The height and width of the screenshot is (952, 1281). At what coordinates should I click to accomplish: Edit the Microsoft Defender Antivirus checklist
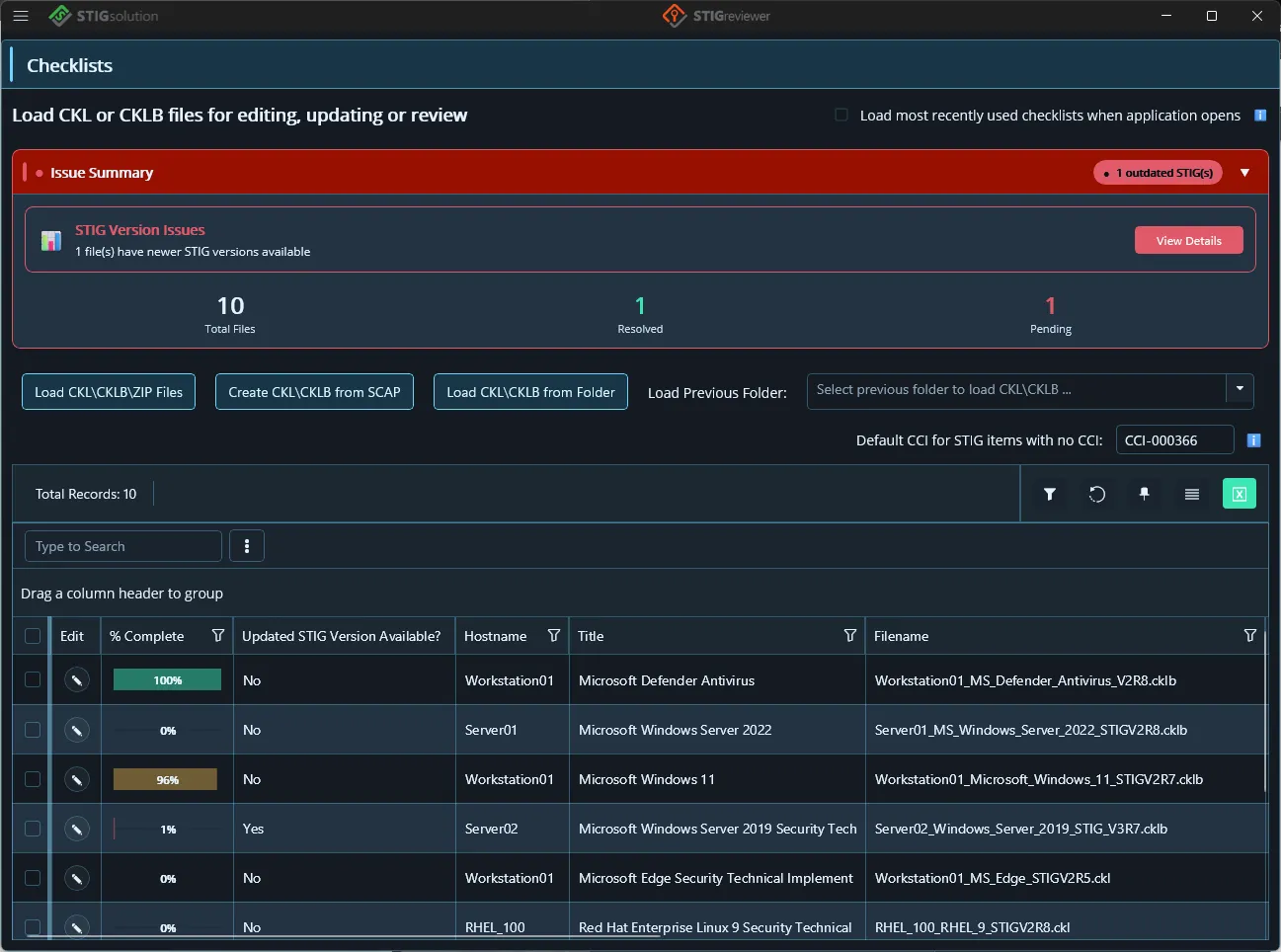coord(77,680)
